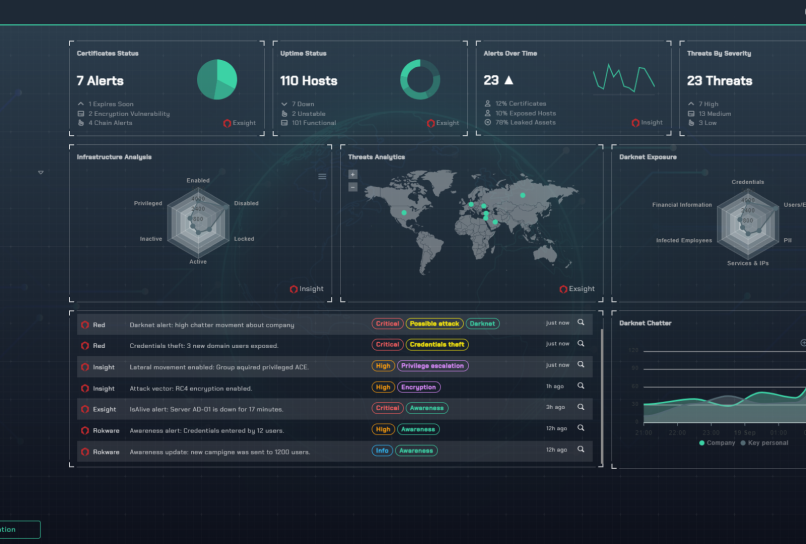
Task: Click magnifier for IsAlive Server AD-01 alert
Action: 581,408
